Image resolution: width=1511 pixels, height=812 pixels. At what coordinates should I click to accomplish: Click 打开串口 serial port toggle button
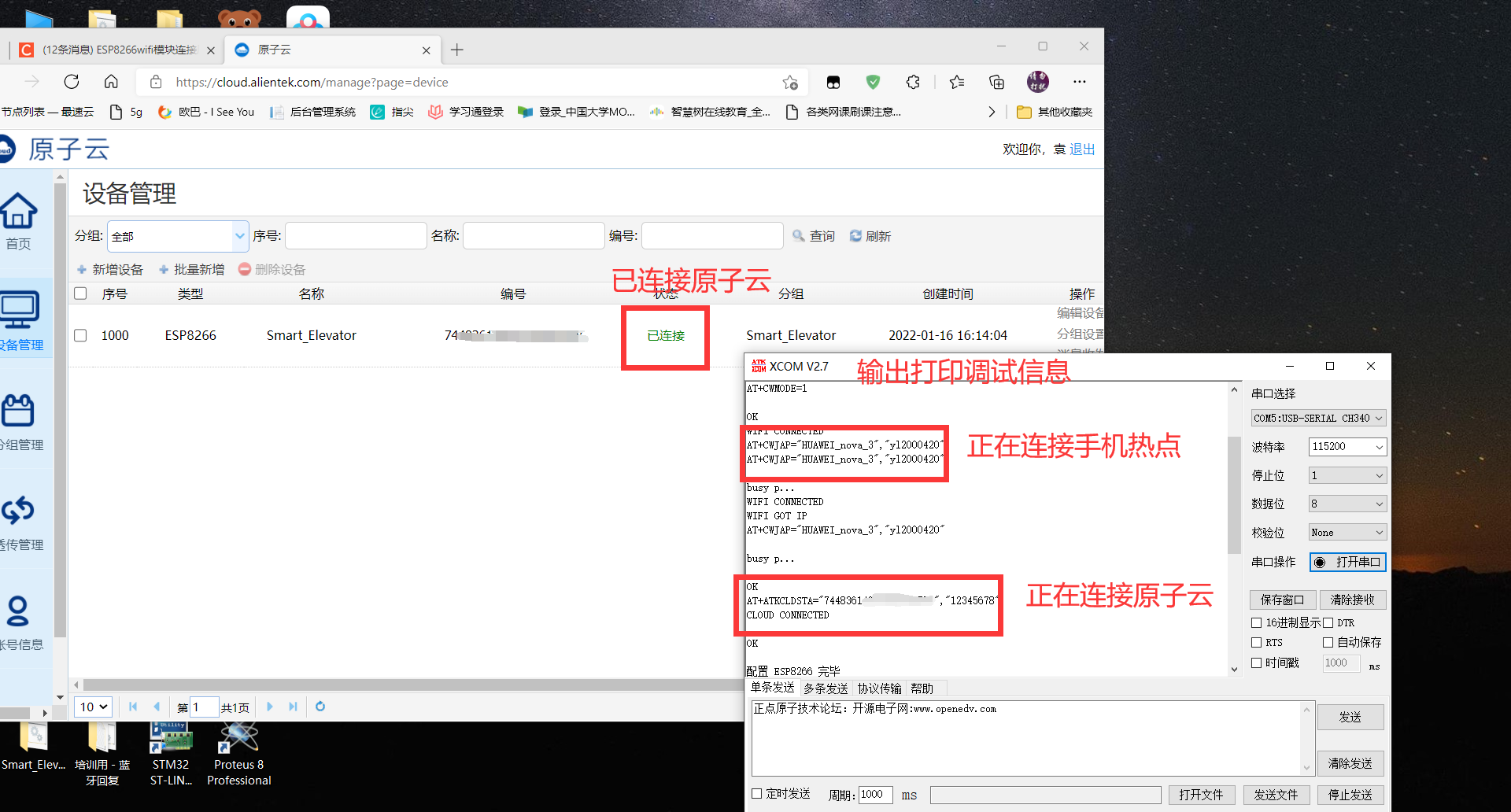click(1347, 562)
